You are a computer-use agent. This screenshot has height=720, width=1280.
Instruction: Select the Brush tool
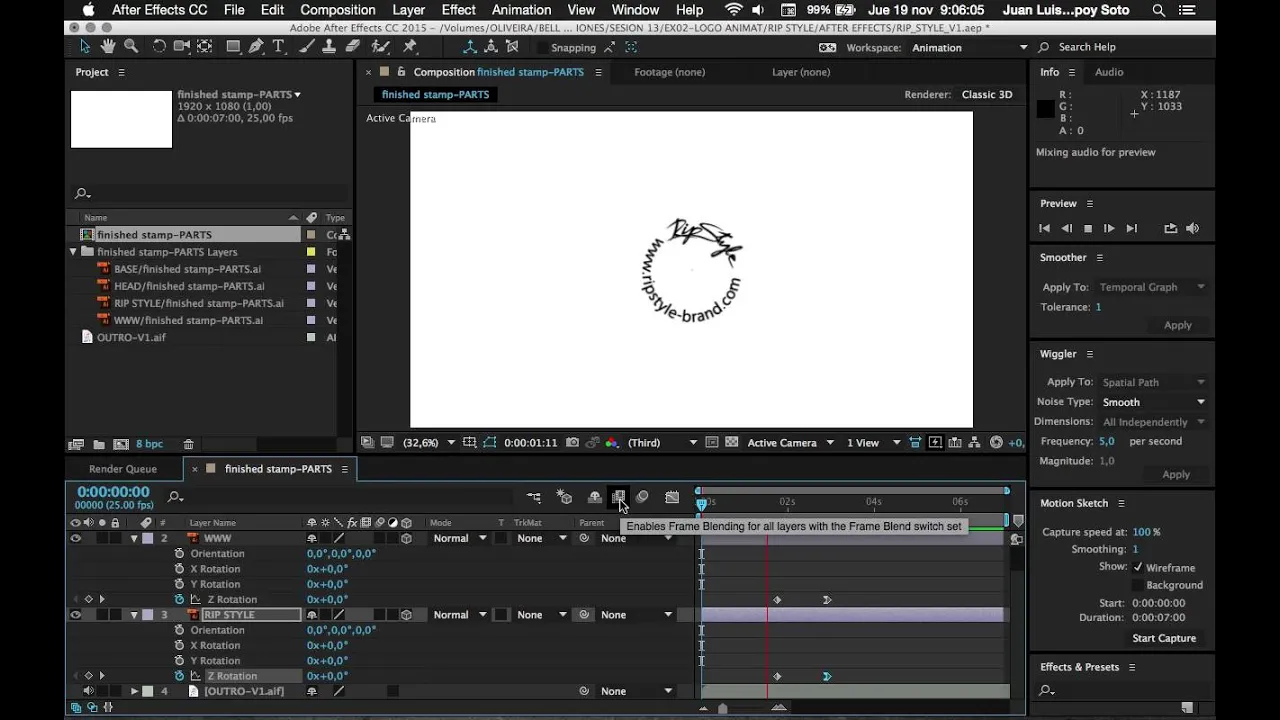click(x=308, y=47)
